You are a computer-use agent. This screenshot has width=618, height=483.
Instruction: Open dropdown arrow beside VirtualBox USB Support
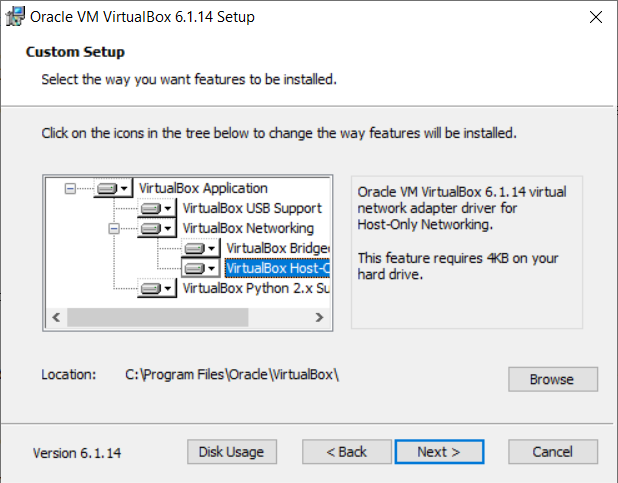(168, 208)
